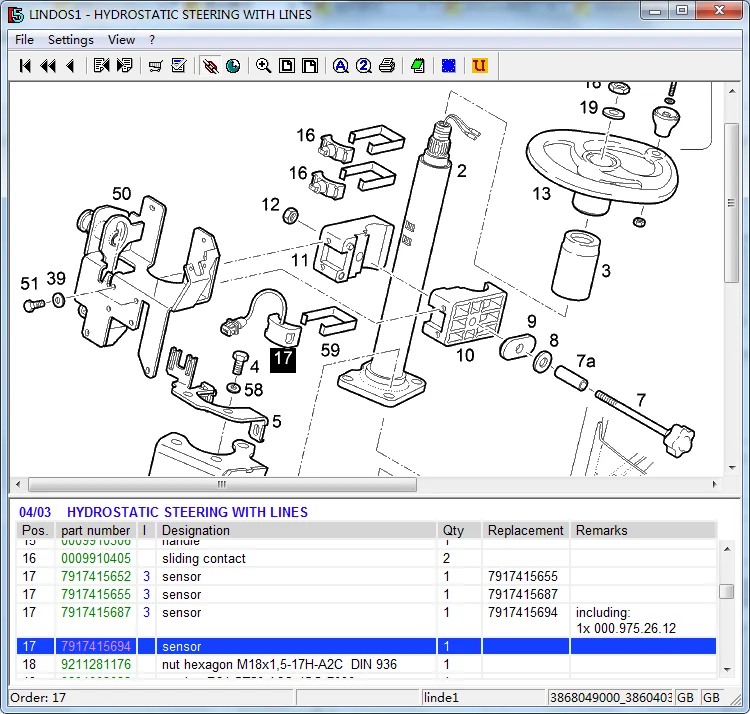Click the orange U icon
This screenshot has width=750, height=714.
pos(479,66)
